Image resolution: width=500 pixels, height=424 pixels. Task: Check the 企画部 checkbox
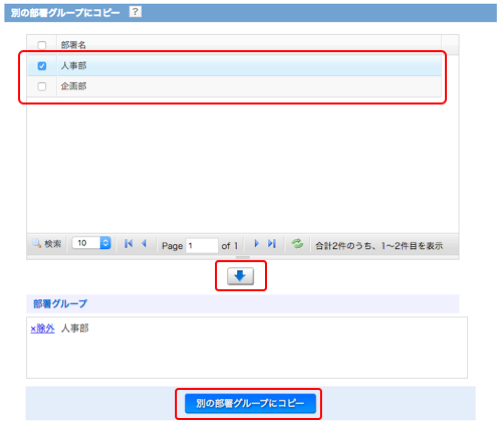[42, 86]
